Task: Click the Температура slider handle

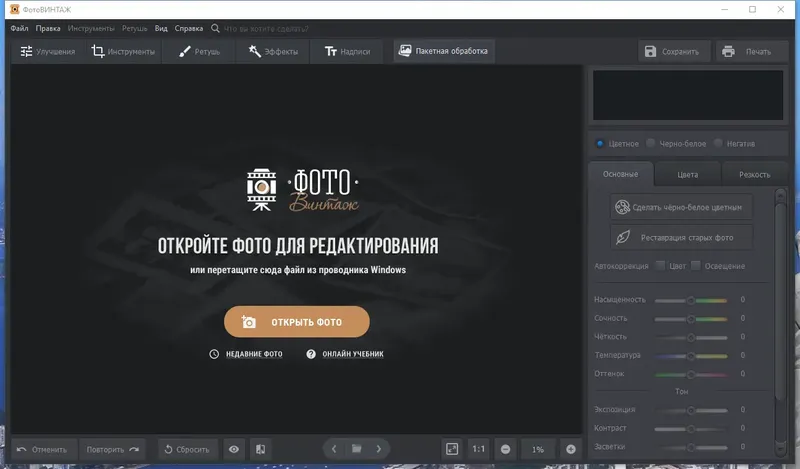Action: [691, 356]
